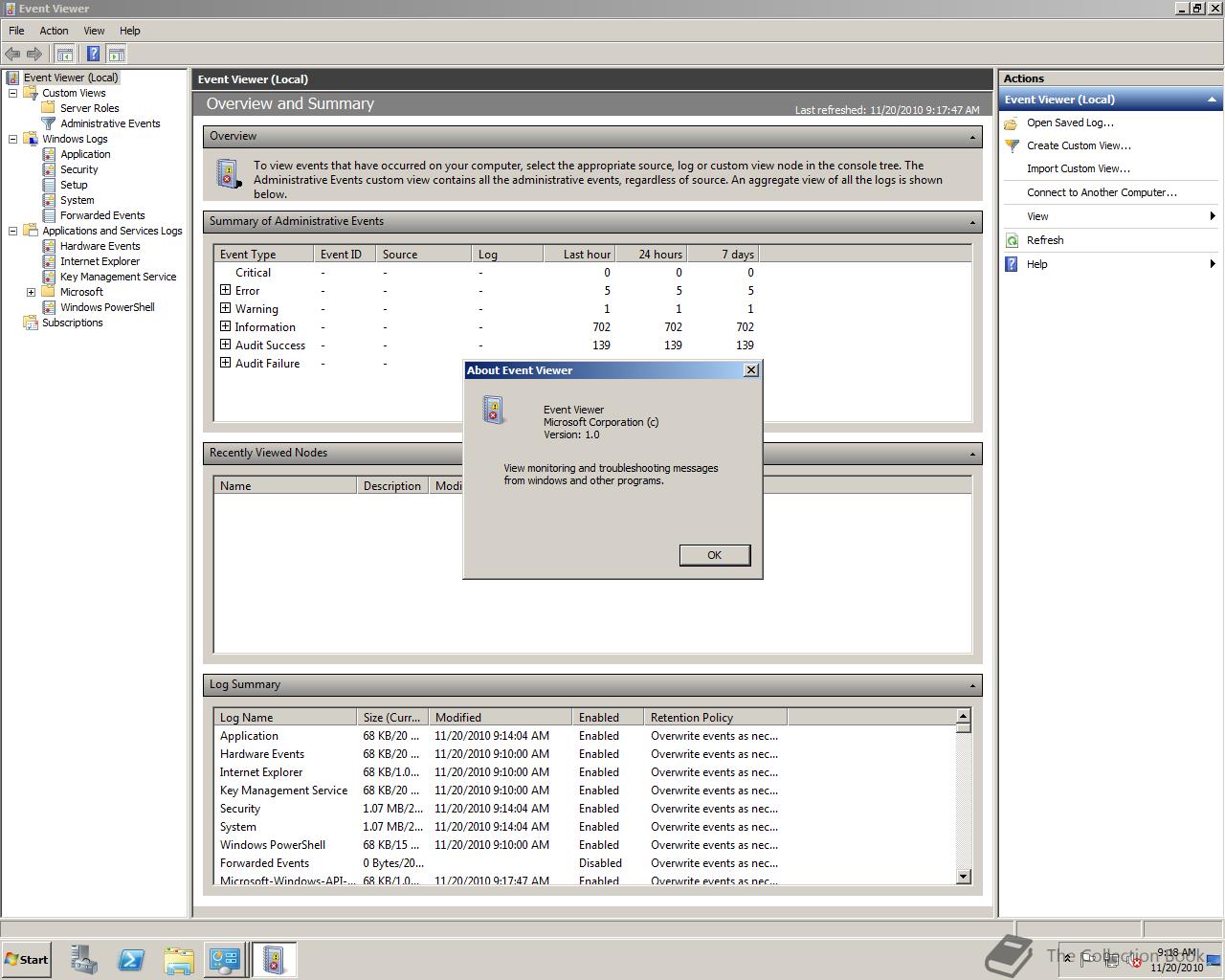Click the Internet Explorer log icon in tree
1225x980 pixels.
(49, 261)
